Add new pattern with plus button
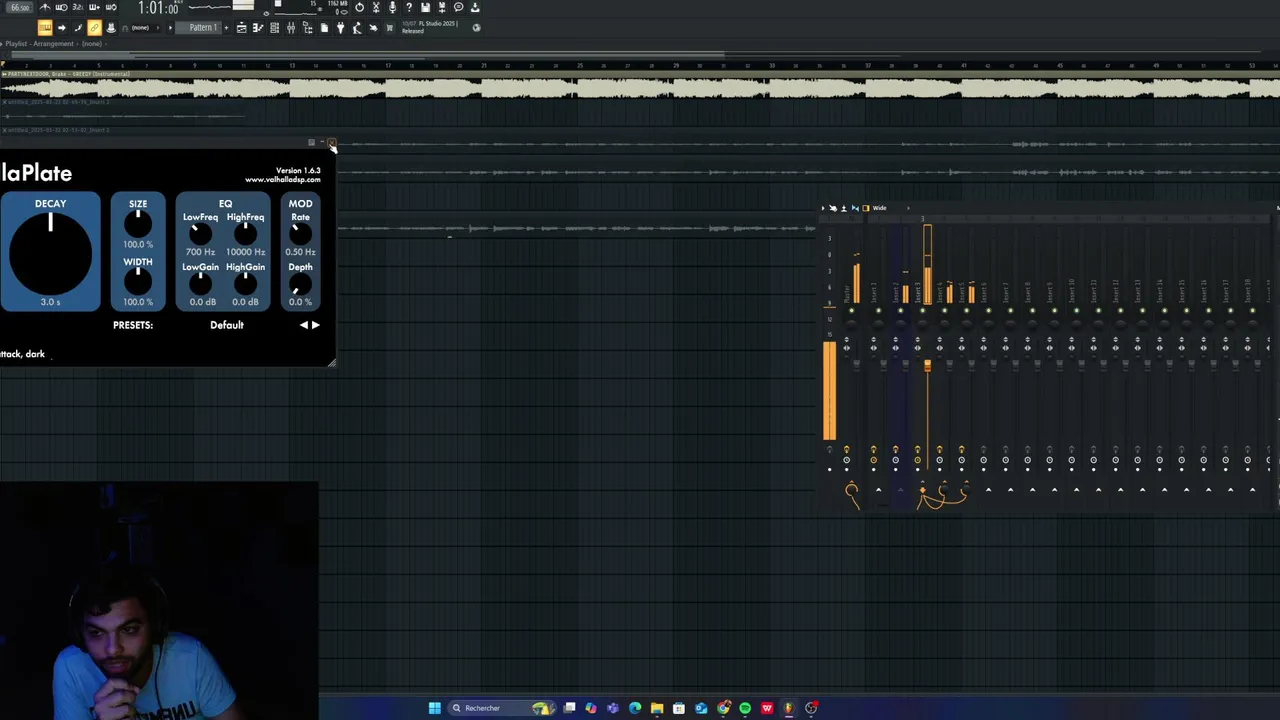The width and height of the screenshot is (1280, 720). click(x=226, y=28)
